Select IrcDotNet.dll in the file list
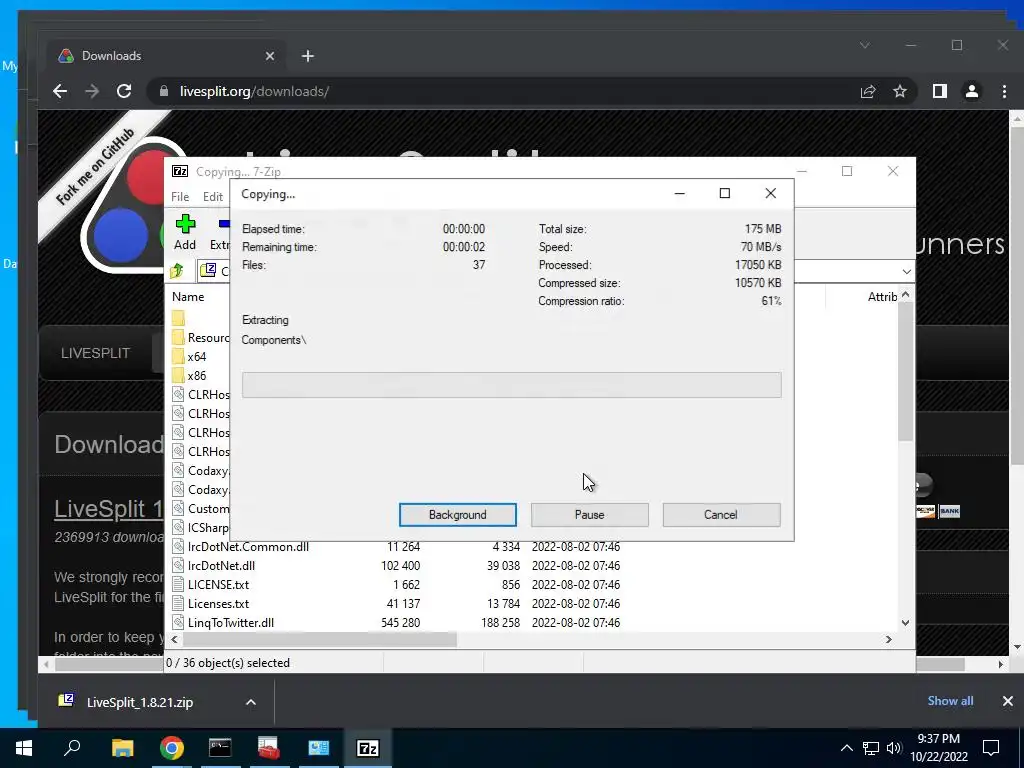Image resolution: width=1024 pixels, height=768 pixels. [x=221, y=566]
